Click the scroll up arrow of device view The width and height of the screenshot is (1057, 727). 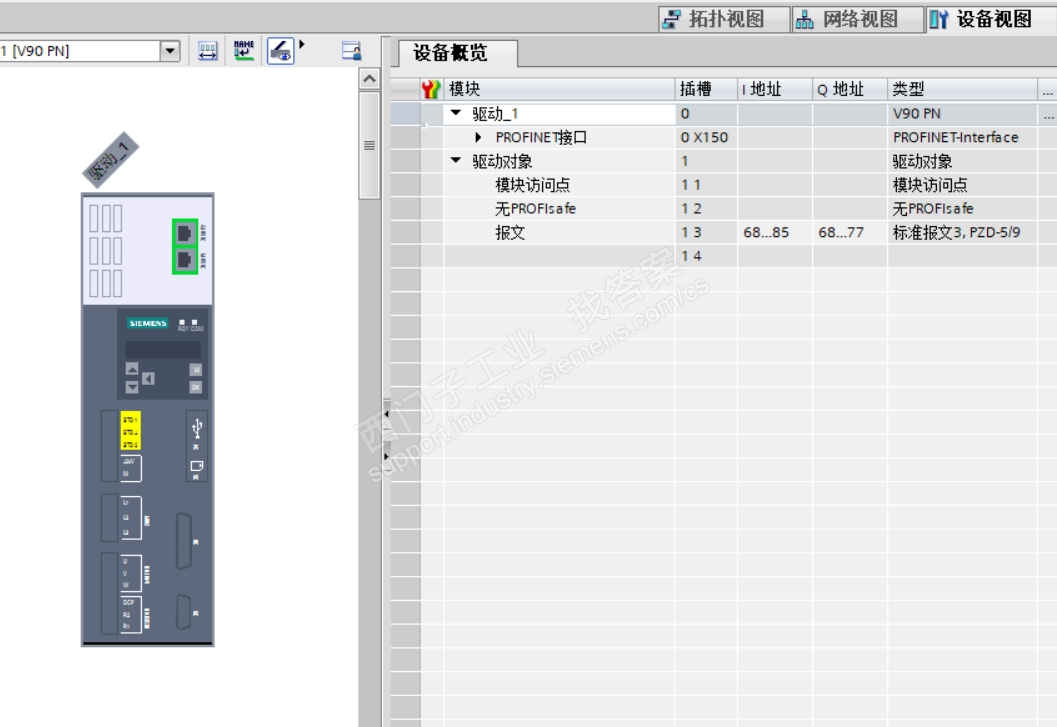pyautogui.click(x=369, y=79)
